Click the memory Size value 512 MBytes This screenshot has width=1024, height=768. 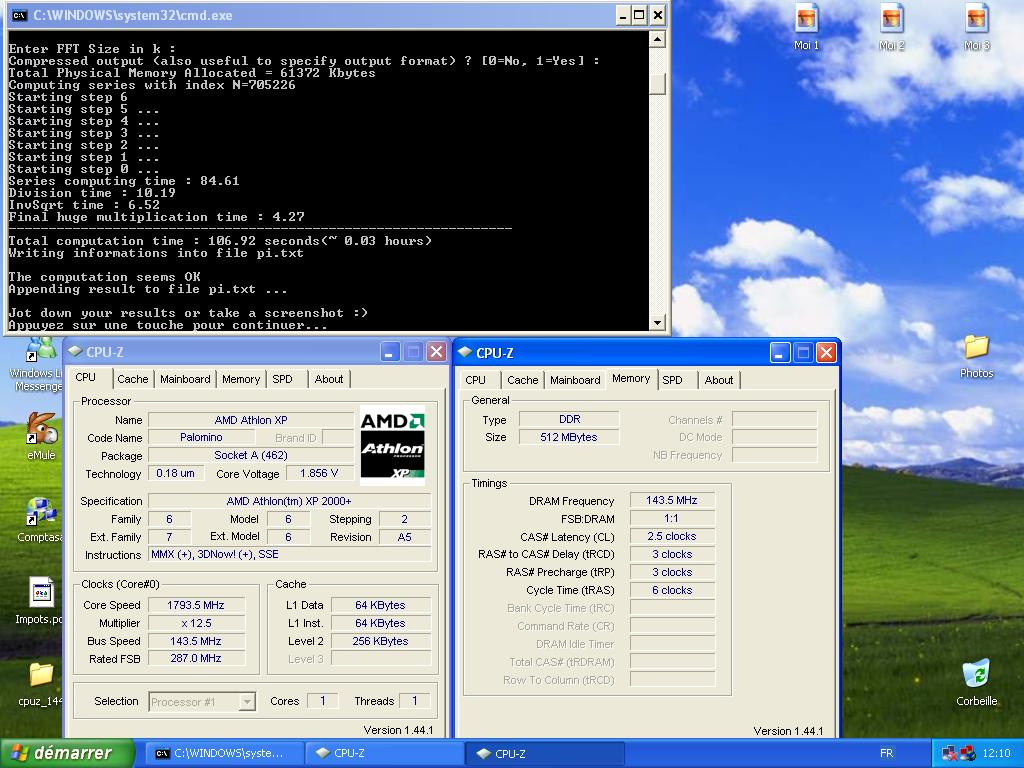[x=569, y=438]
